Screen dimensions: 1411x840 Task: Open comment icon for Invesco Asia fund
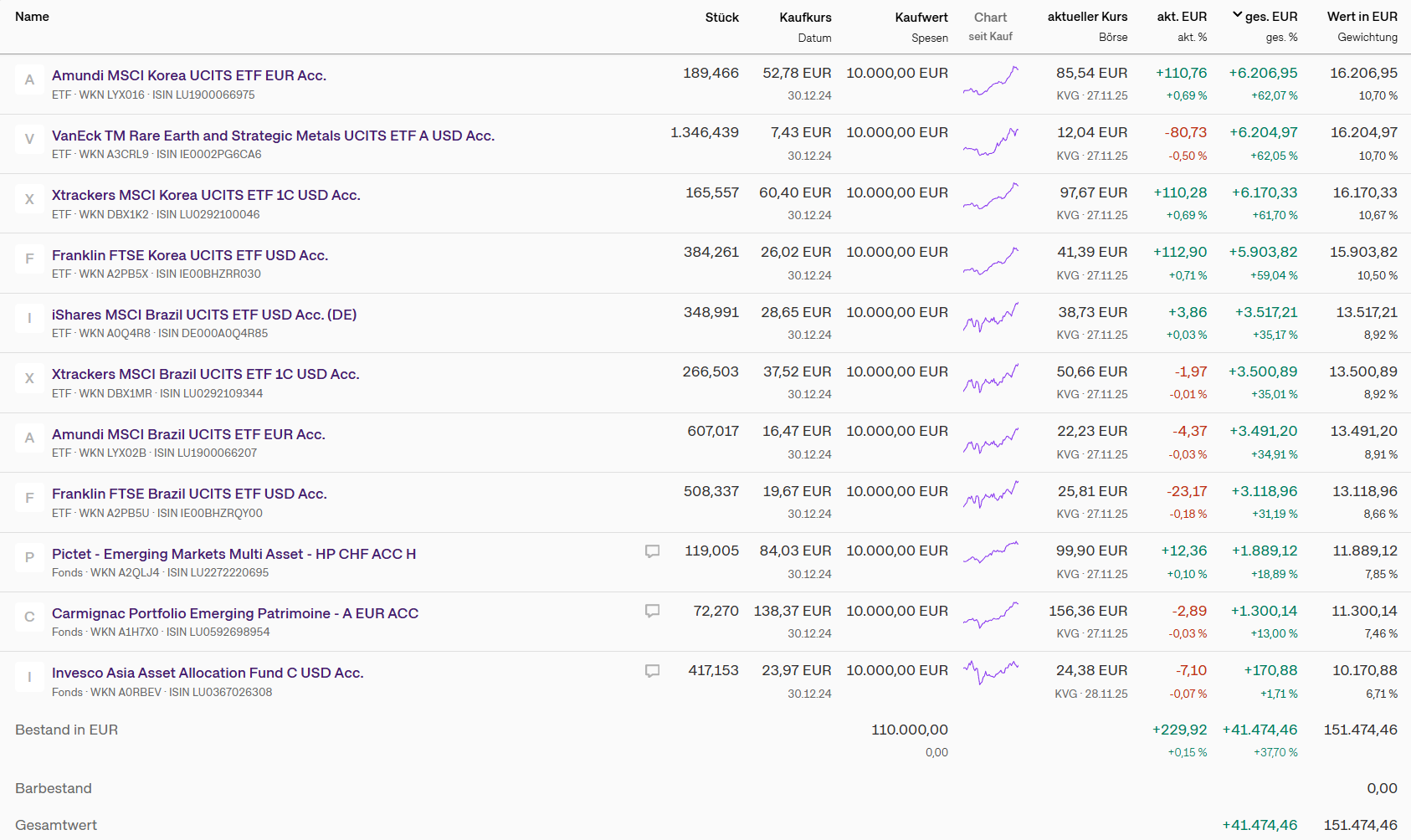[x=653, y=671]
